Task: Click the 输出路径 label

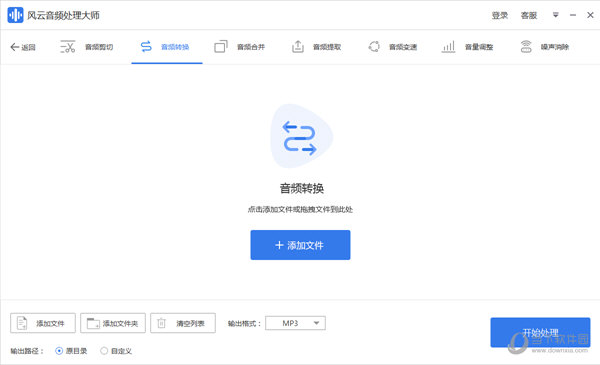Action: 27,351
